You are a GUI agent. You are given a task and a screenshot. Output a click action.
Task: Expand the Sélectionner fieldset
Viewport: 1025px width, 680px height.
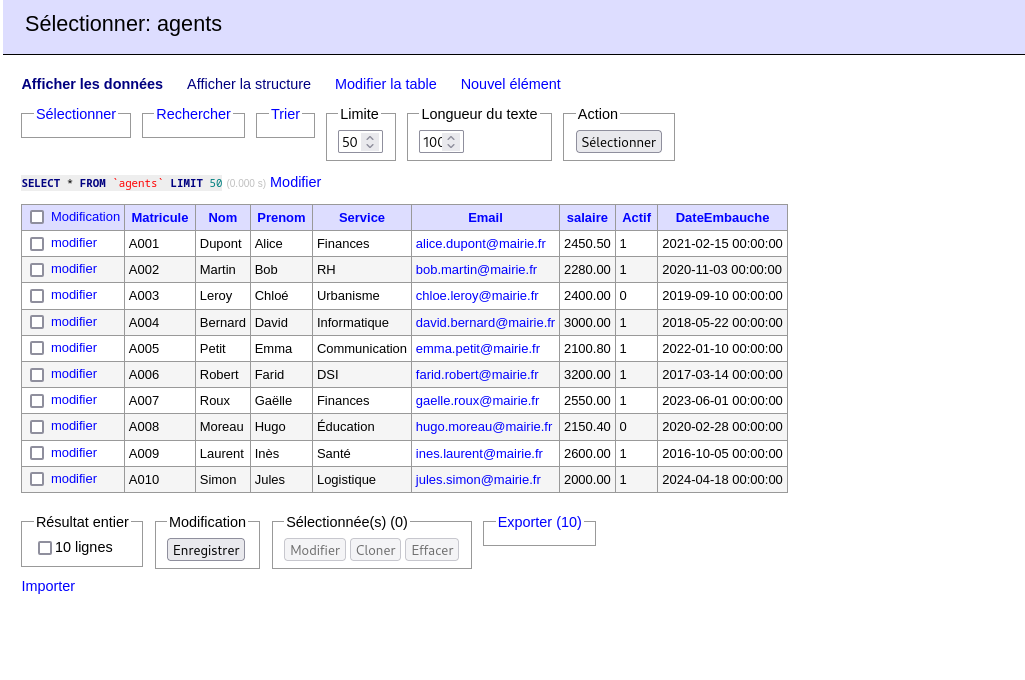(76, 114)
